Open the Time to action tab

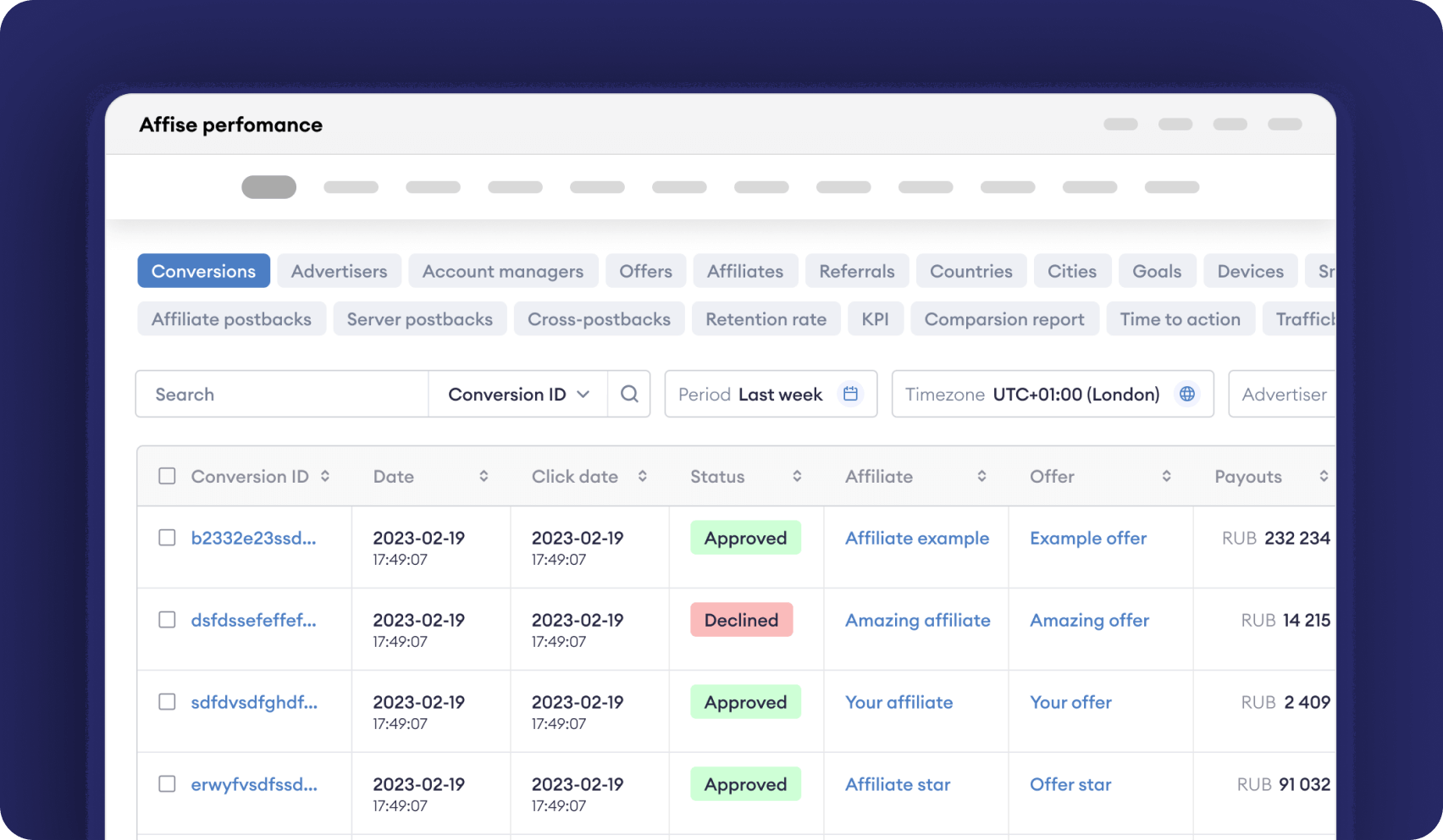tap(1180, 319)
